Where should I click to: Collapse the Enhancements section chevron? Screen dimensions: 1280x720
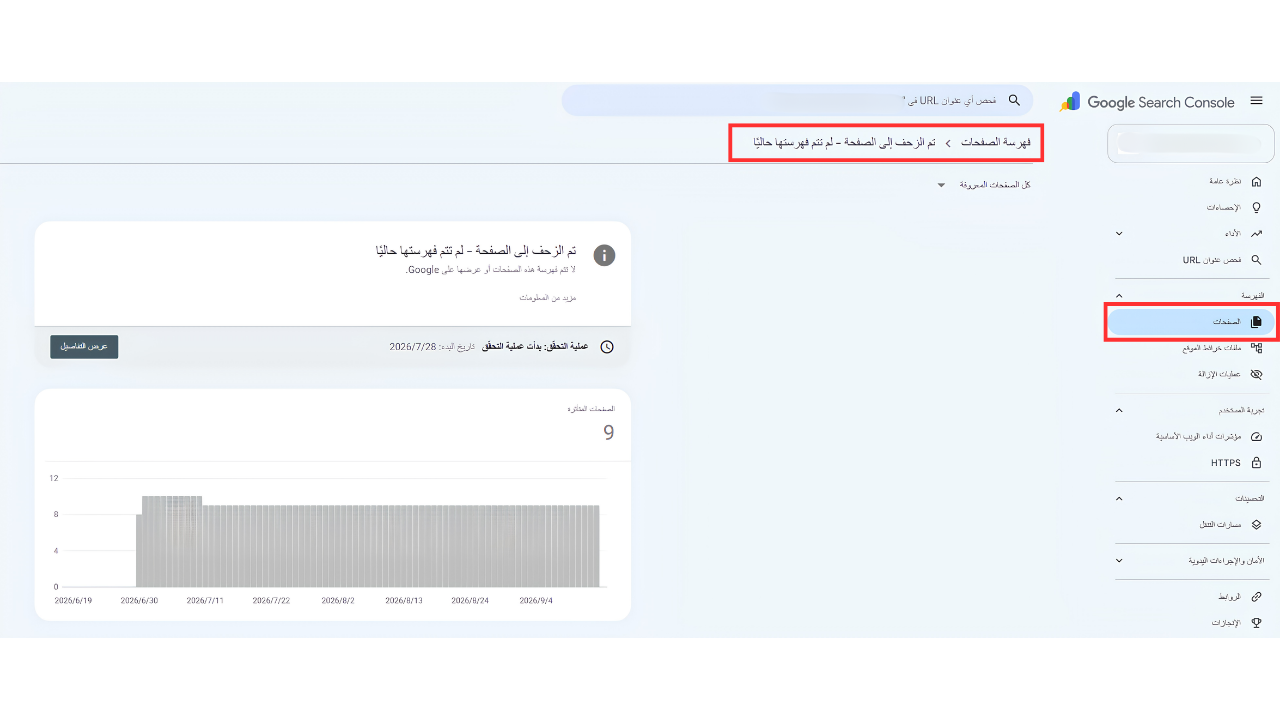pyautogui.click(x=1119, y=498)
